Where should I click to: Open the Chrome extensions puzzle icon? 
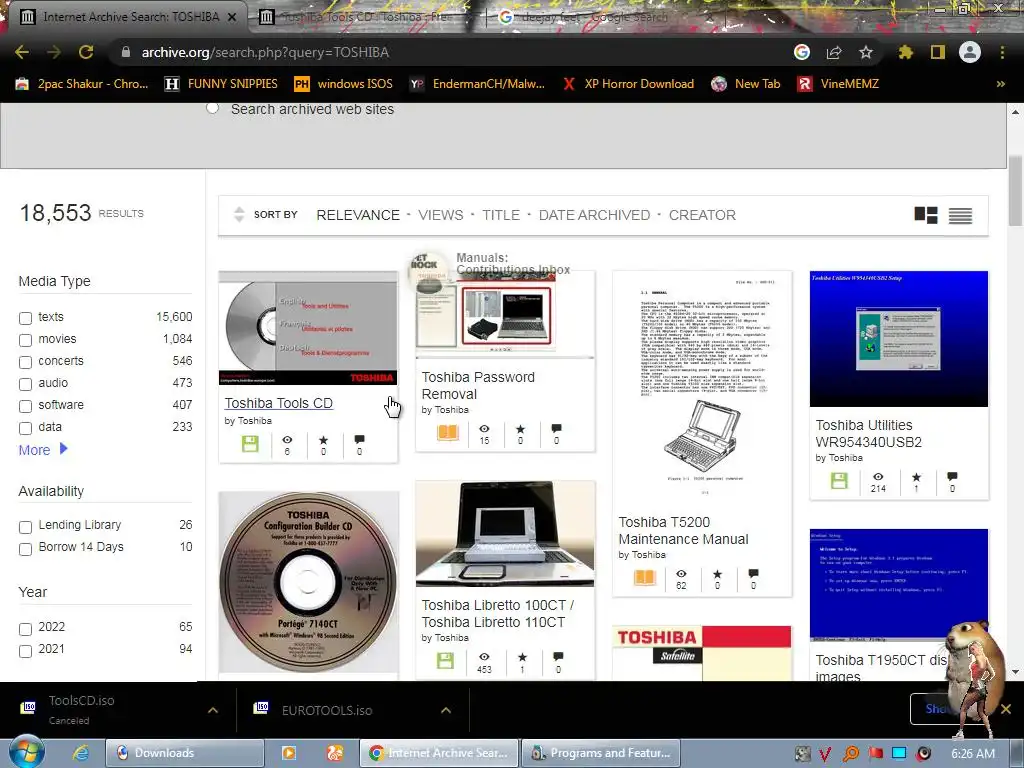click(906, 52)
